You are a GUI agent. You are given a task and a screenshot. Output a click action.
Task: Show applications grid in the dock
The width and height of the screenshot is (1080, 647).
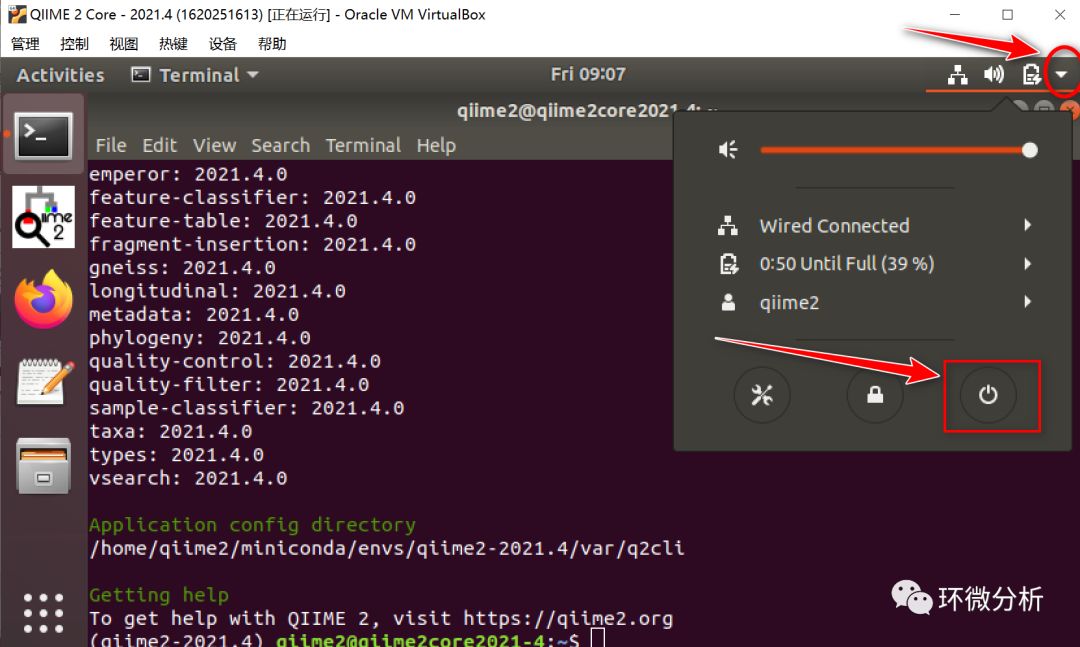coord(43,613)
